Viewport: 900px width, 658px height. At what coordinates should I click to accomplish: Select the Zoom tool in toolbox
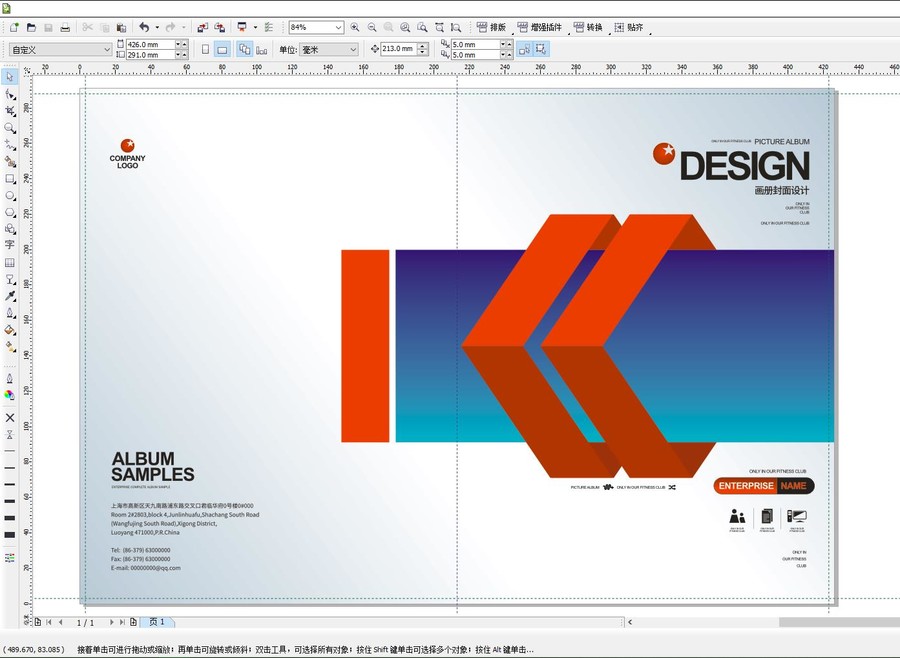[x=10, y=127]
